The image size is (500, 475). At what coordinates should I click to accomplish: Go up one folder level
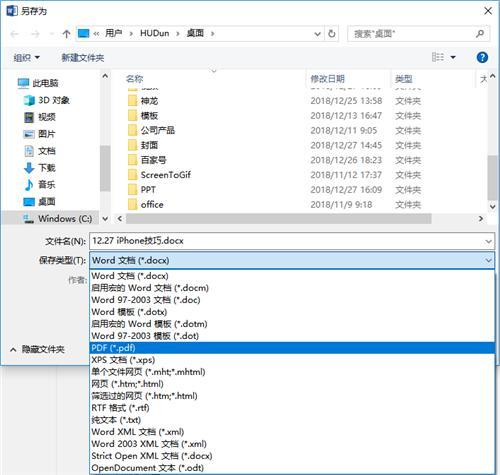[66, 34]
